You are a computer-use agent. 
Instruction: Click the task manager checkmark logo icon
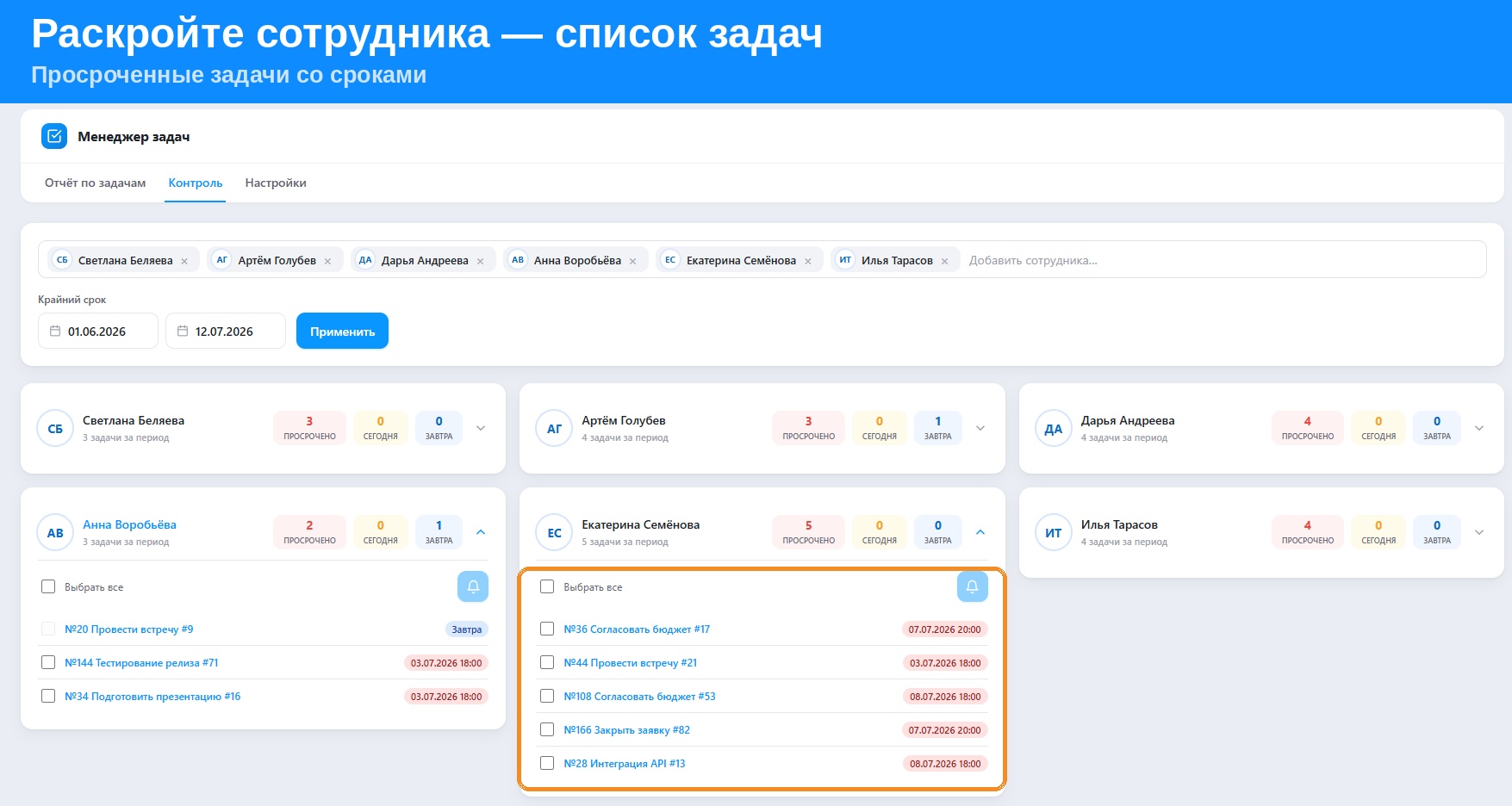point(54,136)
